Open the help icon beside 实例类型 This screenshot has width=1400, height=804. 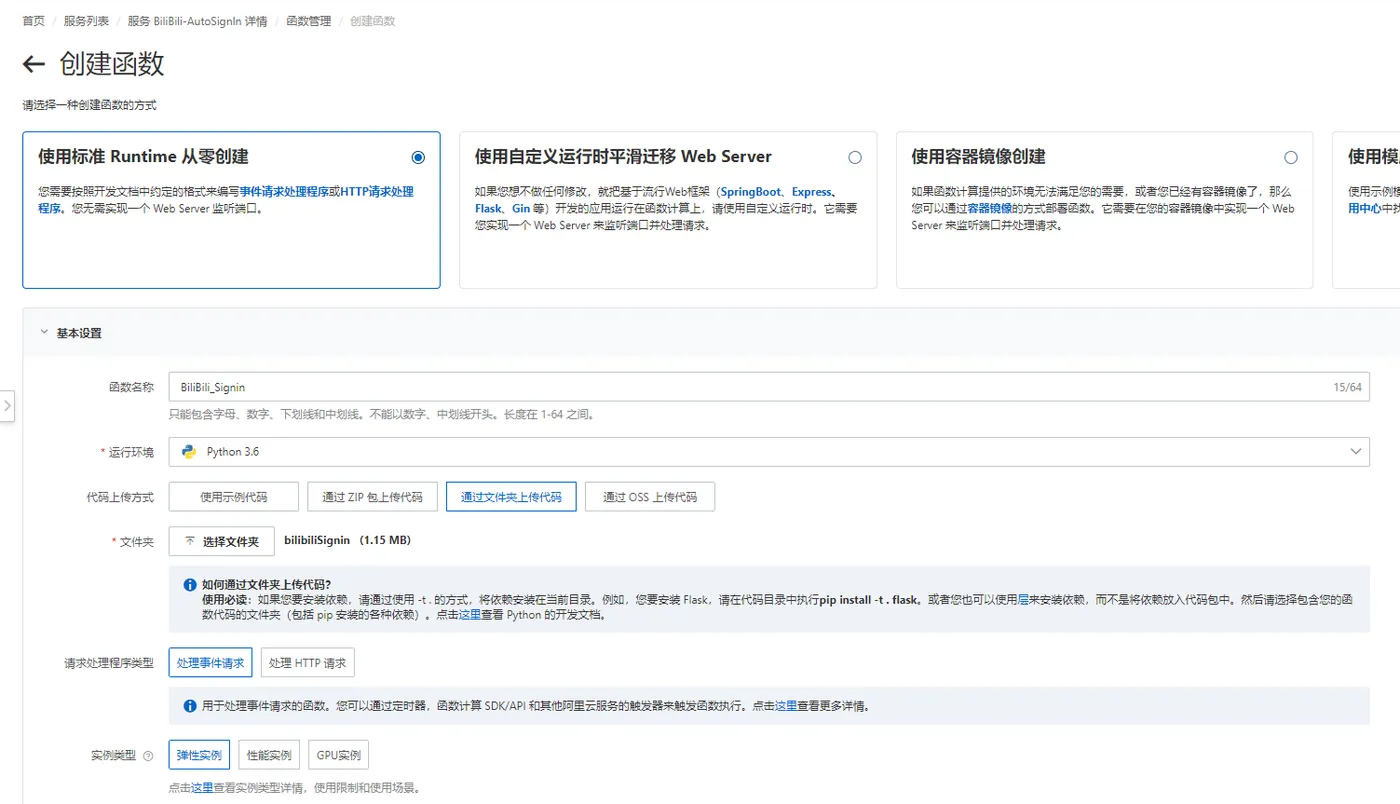(x=148, y=756)
